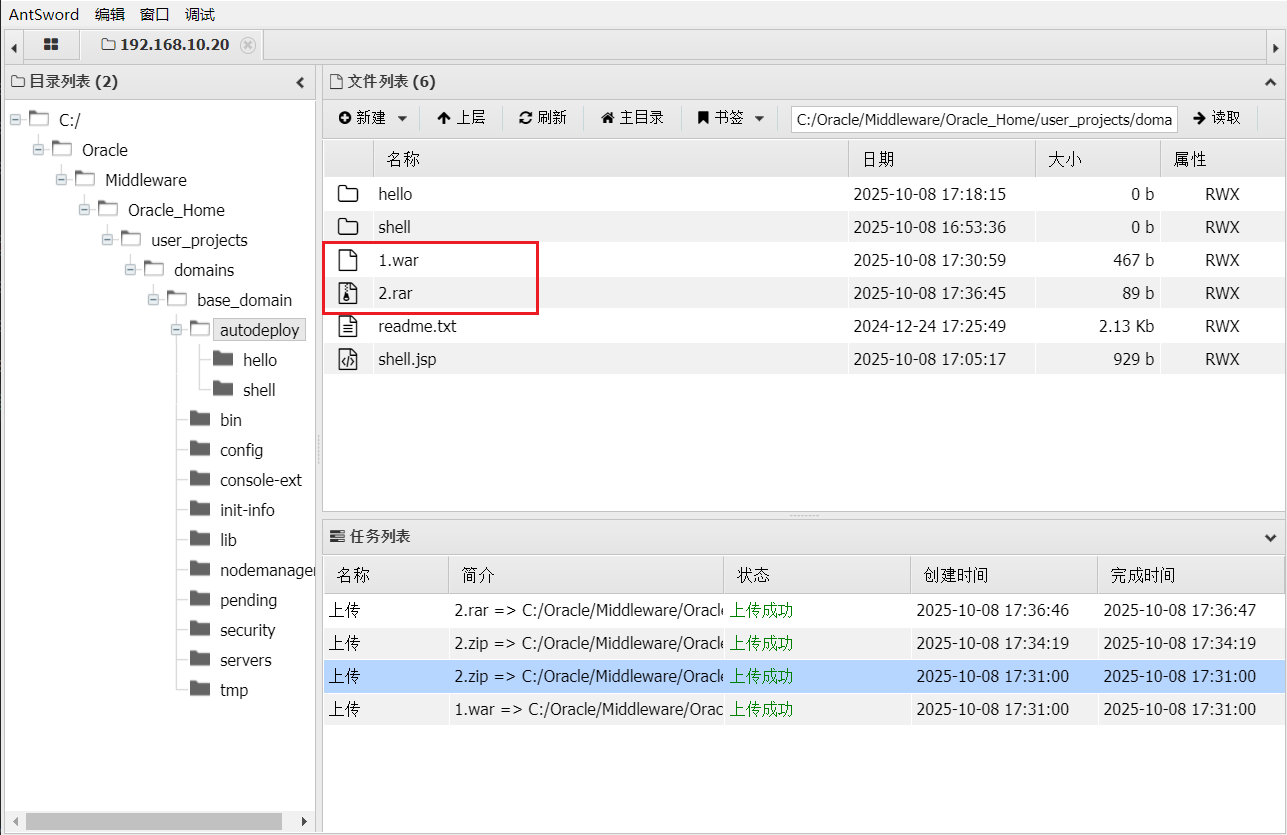Collapse the 目录列表 panel with left chevron
The image size is (1287, 835).
click(300, 83)
